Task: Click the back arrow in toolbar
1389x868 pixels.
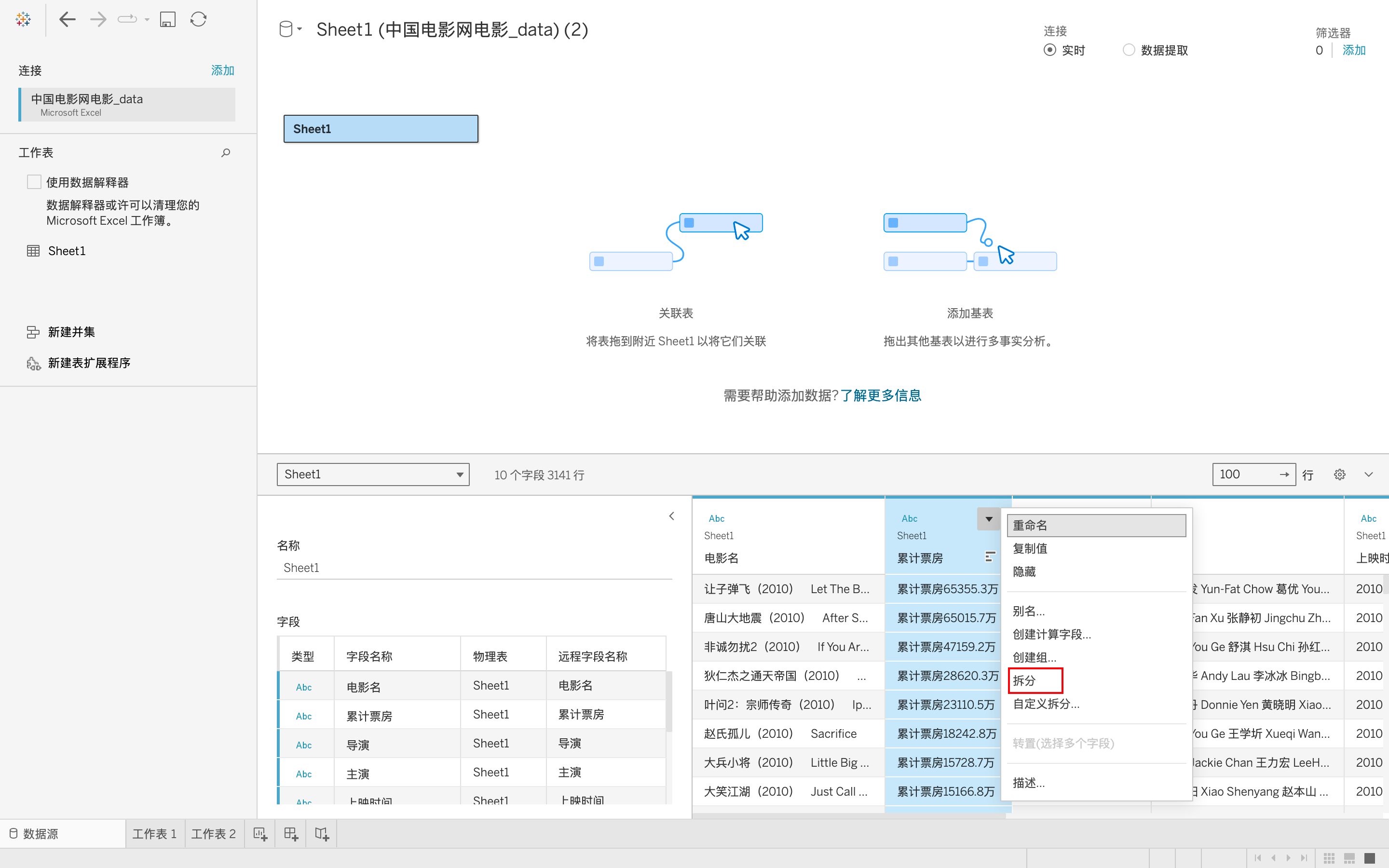Action: click(67, 19)
